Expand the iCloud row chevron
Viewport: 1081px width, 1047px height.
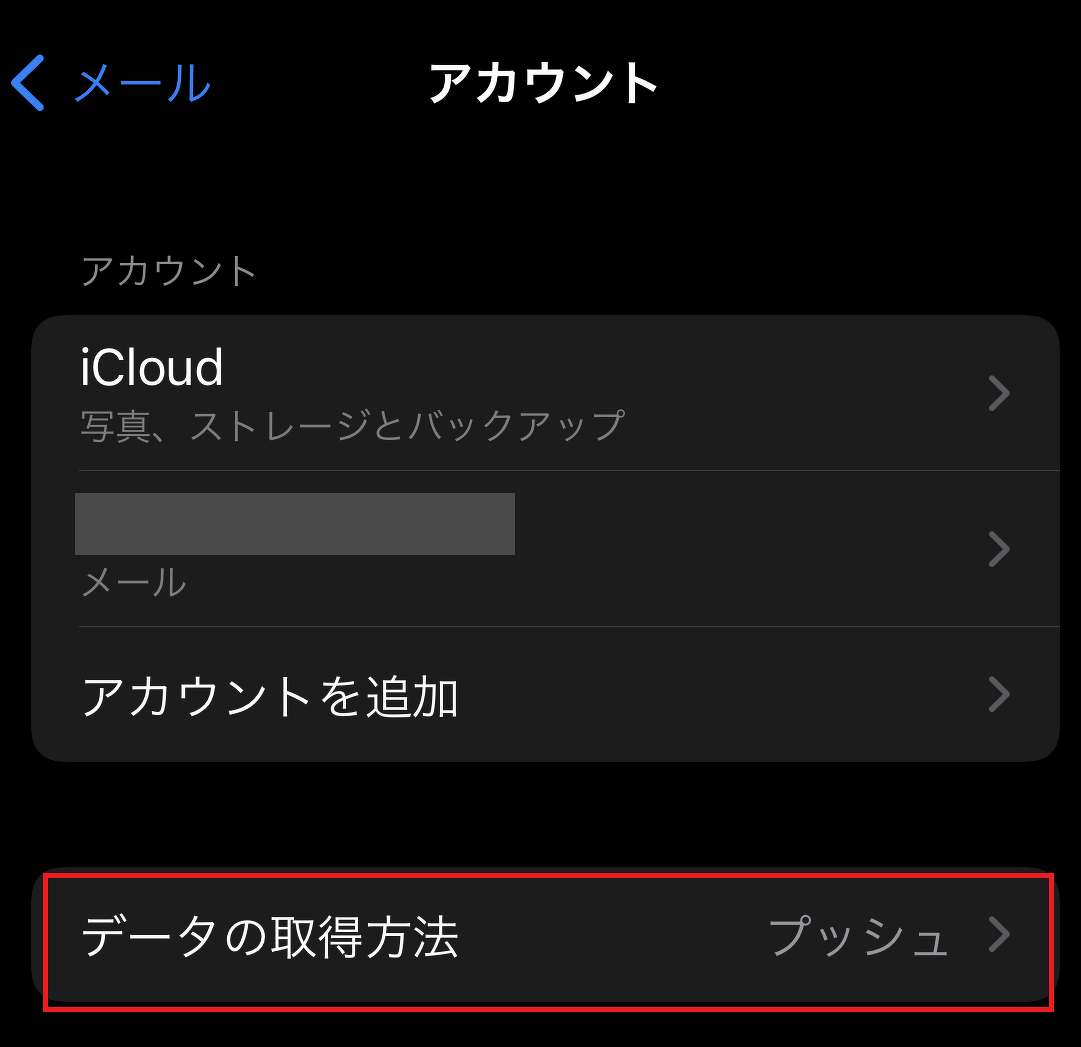(x=998, y=394)
